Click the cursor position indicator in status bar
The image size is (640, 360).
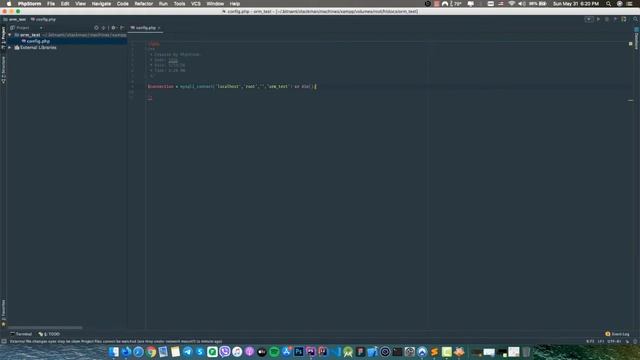coord(590,341)
